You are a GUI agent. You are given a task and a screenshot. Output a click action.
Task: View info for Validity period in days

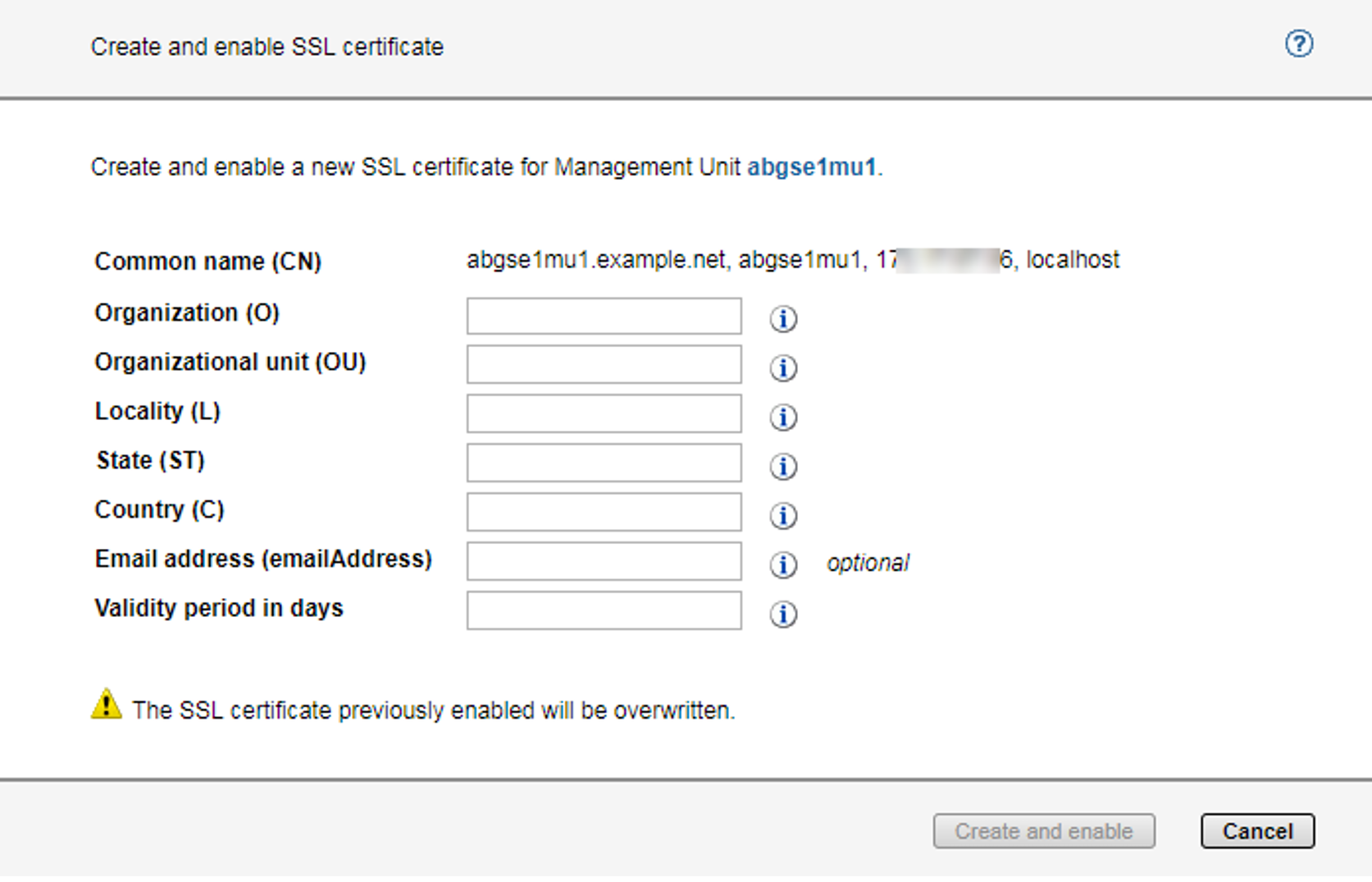pyautogui.click(x=783, y=614)
